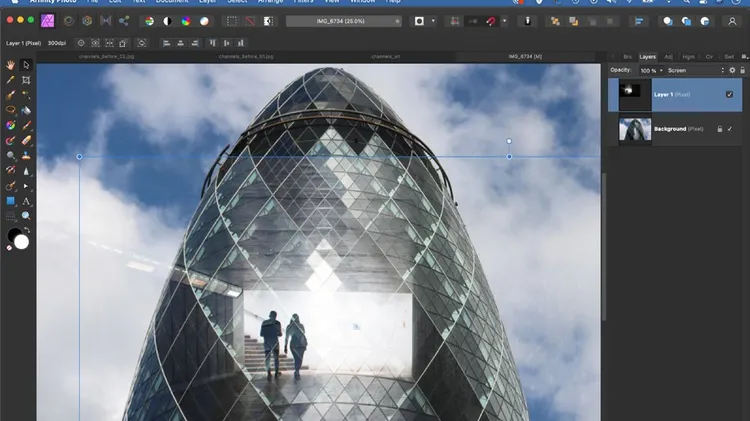Viewport: 750px width, 421px height.
Task: Select the Selection Brush tool
Action: click(11, 95)
